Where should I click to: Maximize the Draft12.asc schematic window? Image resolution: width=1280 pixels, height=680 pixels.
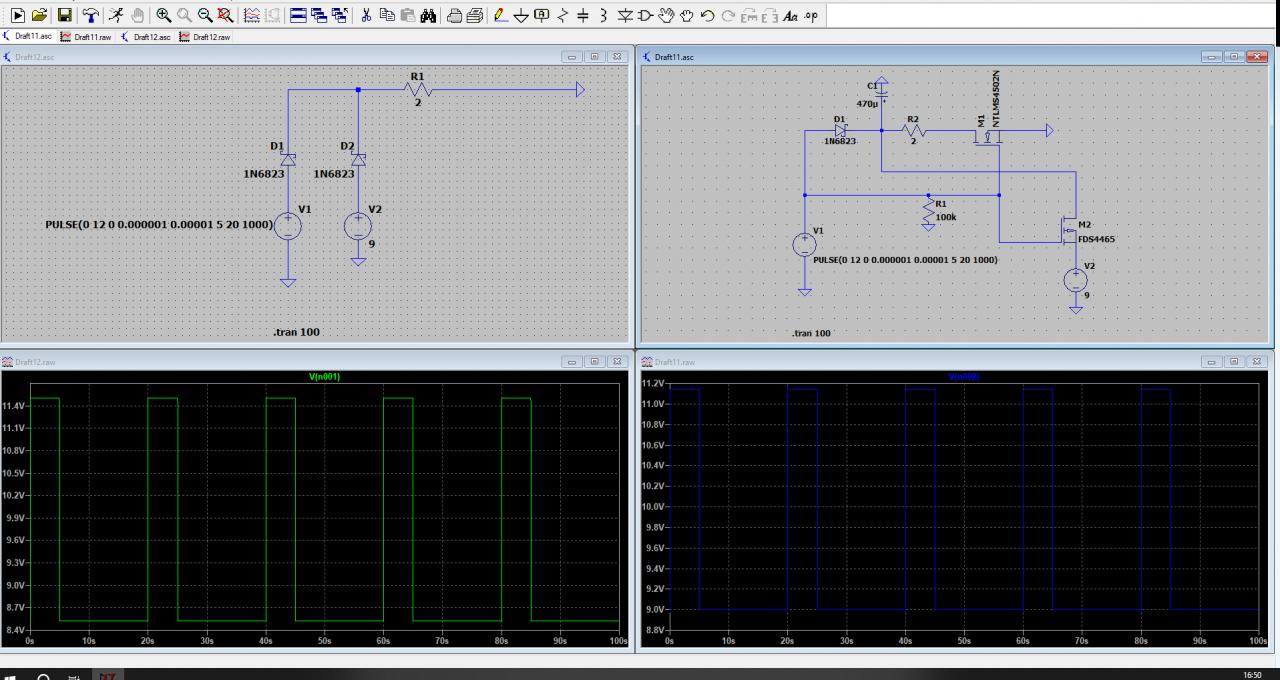pos(595,57)
